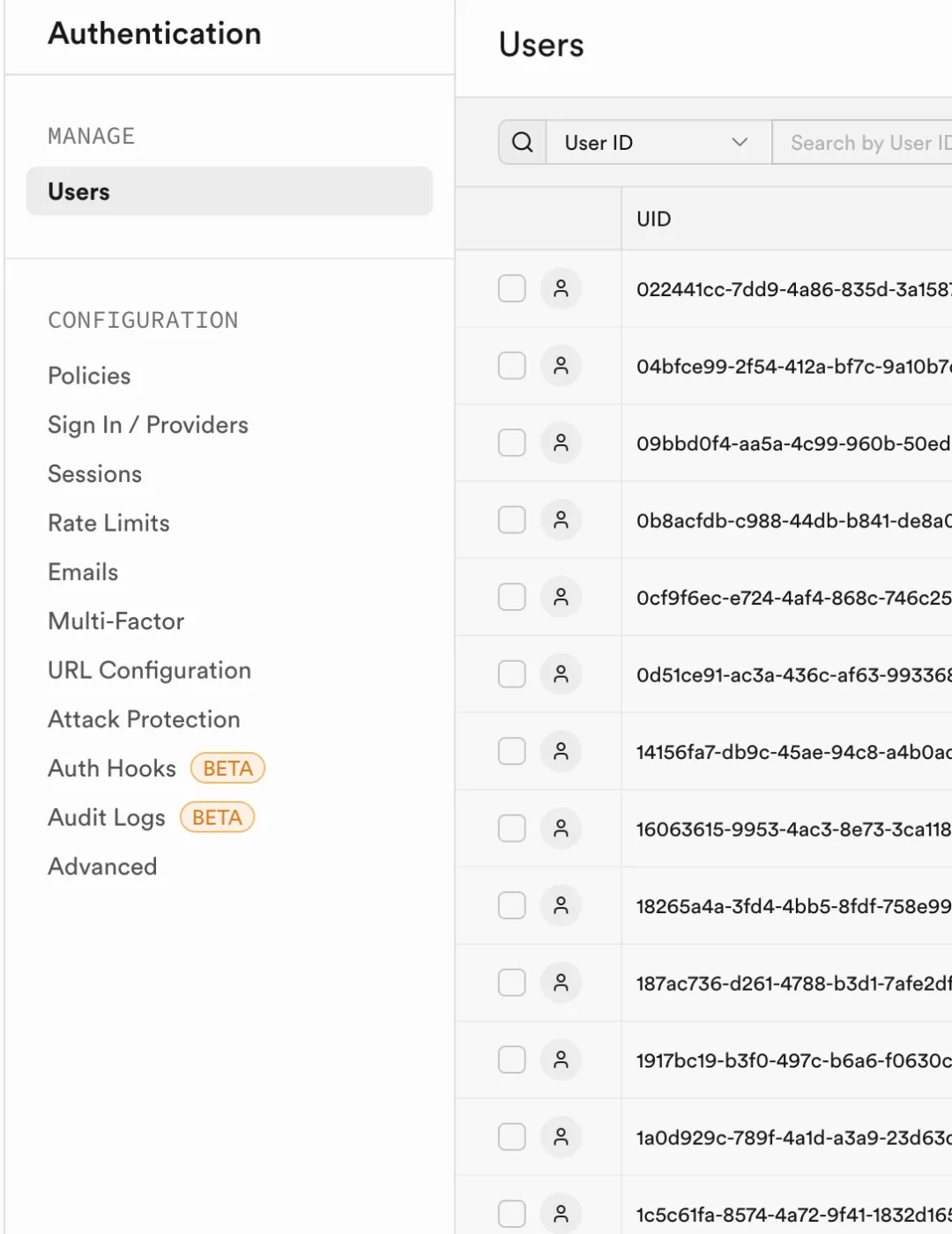Click the search magnifier icon
Viewport: 952px width, 1234px height.
[522, 143]
